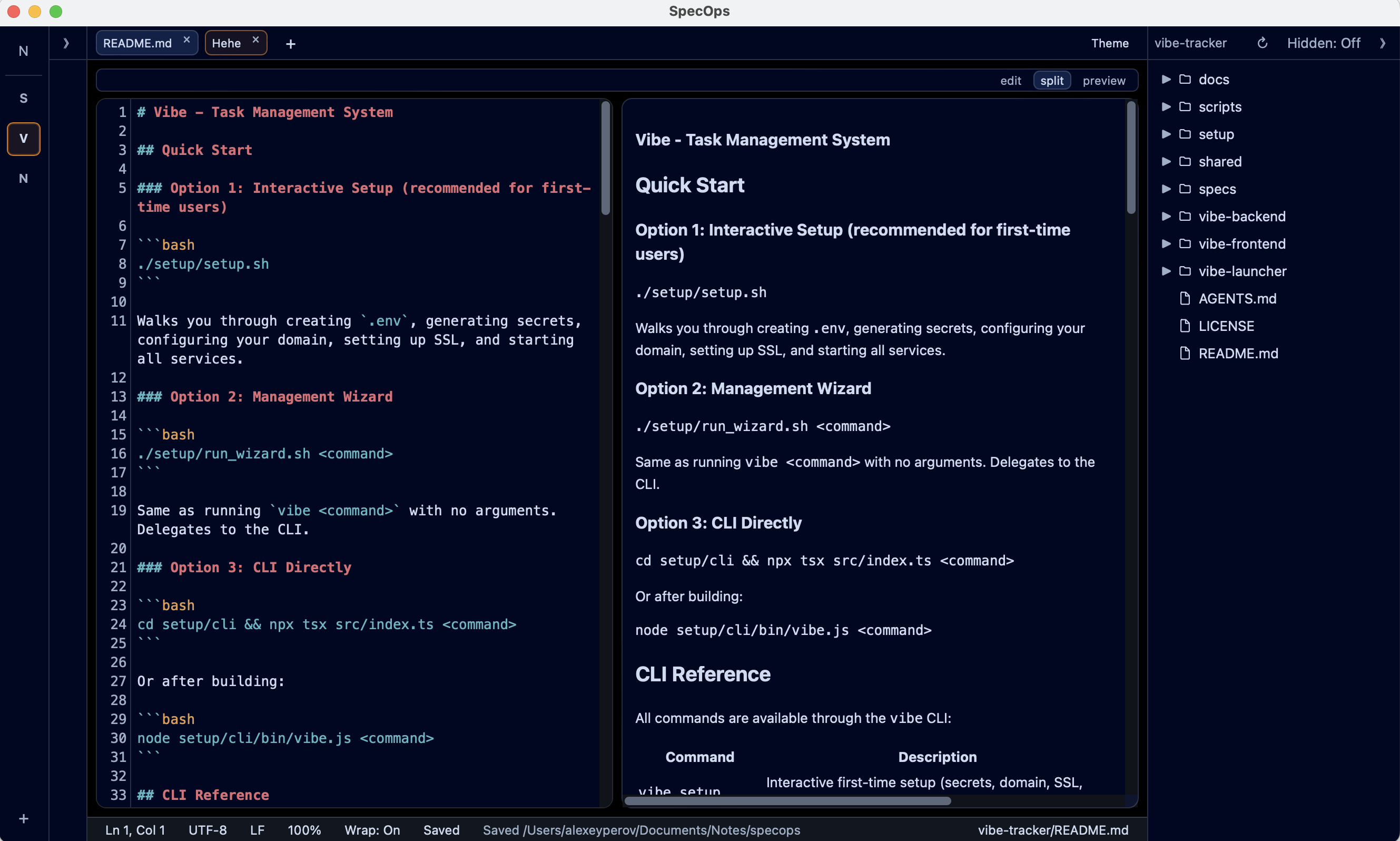Image resolution: width=1400 pixels, height=841 pixels.
Task: Click the shared folder label
Action: click(1220, 162)
